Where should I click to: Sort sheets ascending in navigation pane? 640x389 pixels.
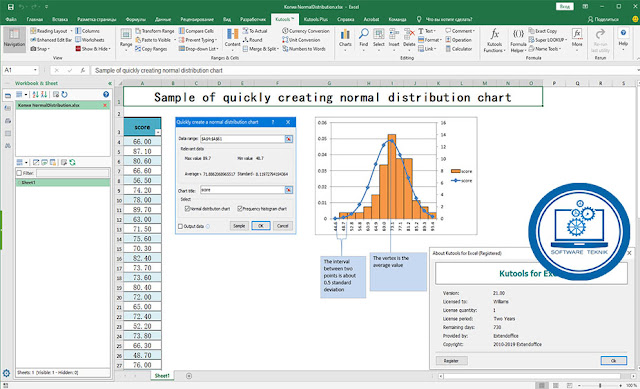click(36, 95)
